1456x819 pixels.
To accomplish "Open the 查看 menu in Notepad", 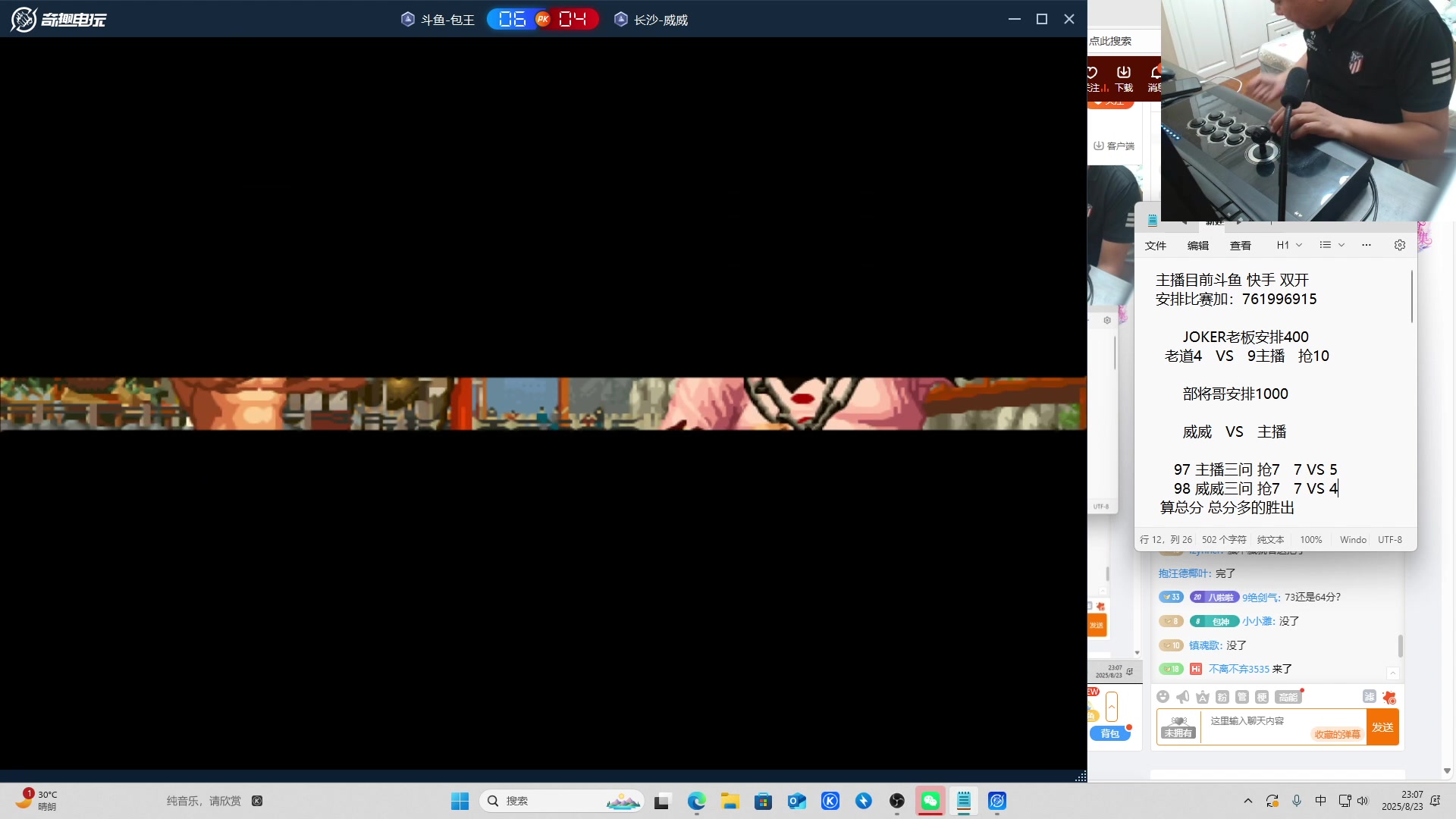I will pos(1240,246).
